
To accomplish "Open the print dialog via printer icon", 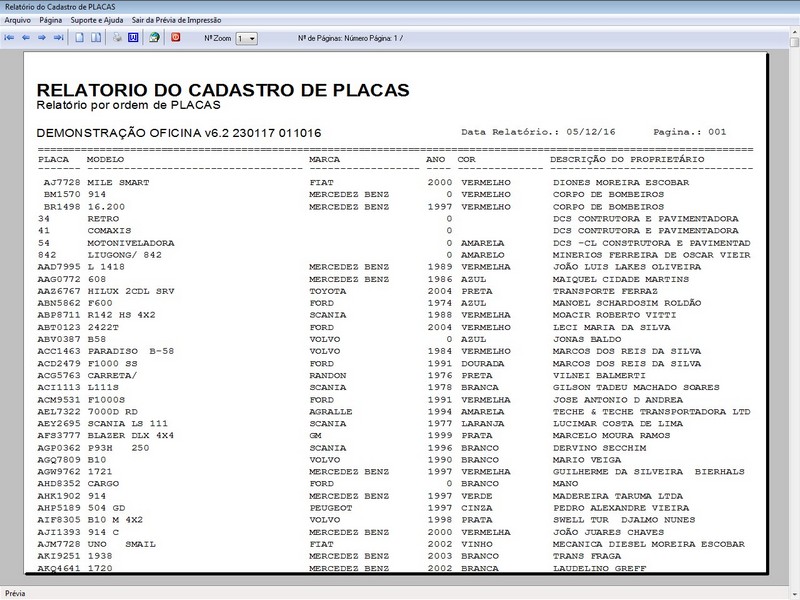I will (x=116, y=37).
